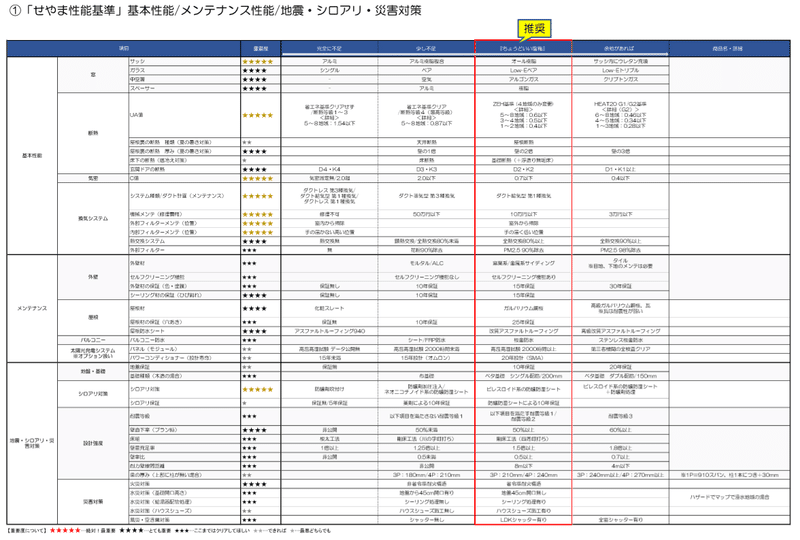The height and width of the screenshot is (540, 800).
Task: Click the PM2.5 98%除去 cell
Action: [620, 250]
